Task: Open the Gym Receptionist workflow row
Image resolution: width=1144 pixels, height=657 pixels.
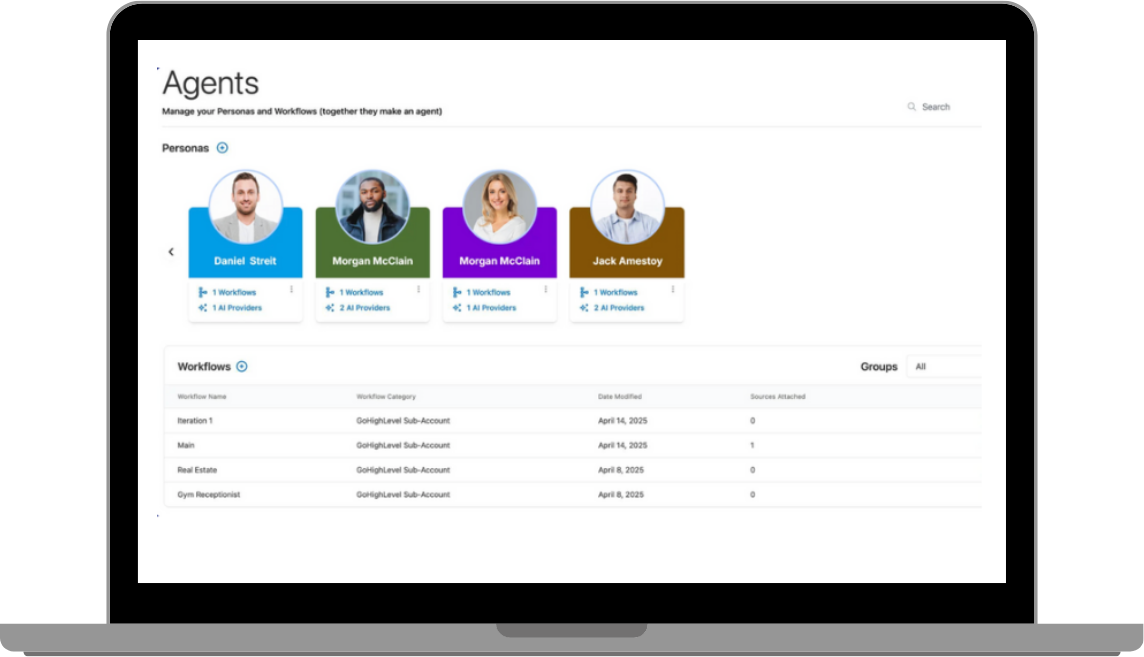Action: tap(209, 495)
